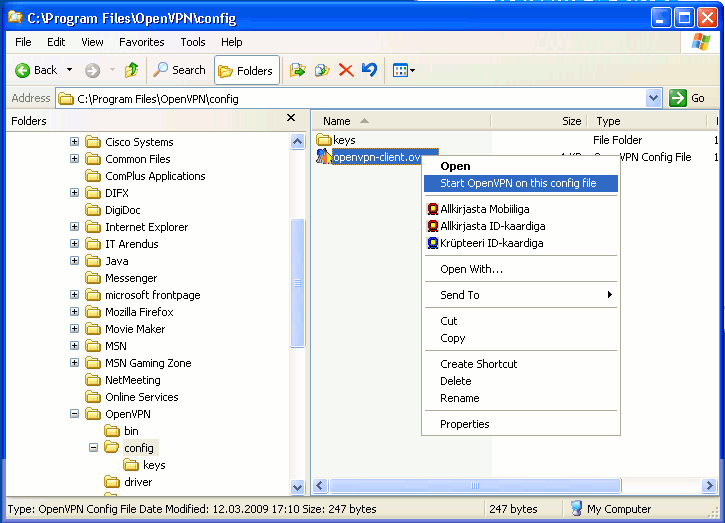
Task: Click the address path field
Action: (351, 98)
